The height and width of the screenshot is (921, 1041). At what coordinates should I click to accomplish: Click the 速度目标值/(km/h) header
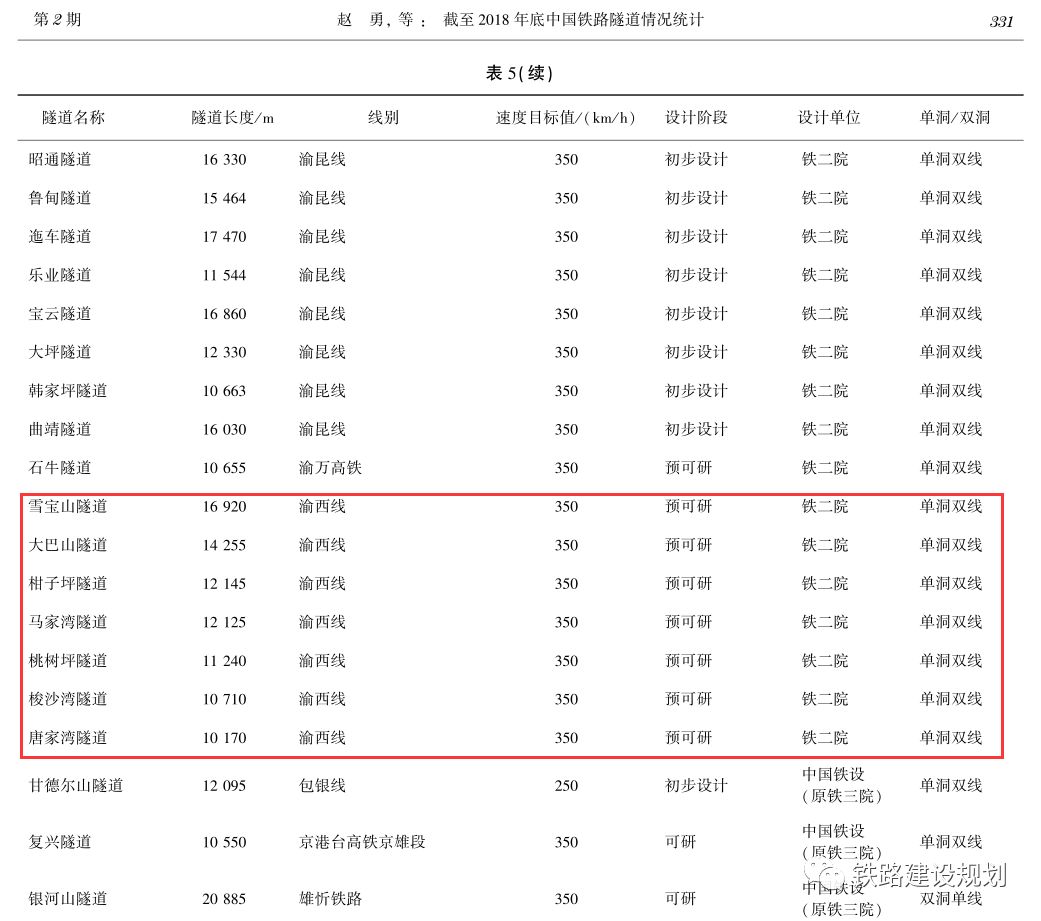point(565,118)
